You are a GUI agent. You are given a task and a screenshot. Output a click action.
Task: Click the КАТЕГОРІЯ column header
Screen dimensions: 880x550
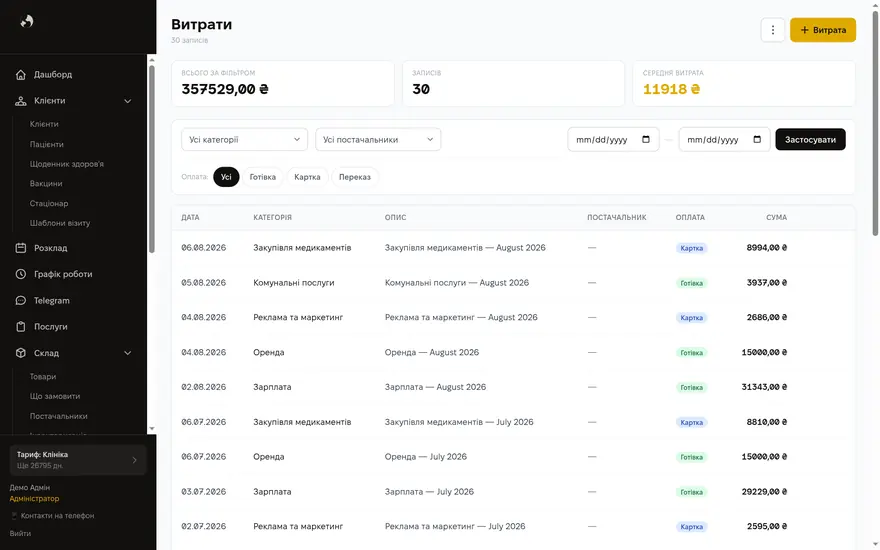click(273, 217)
